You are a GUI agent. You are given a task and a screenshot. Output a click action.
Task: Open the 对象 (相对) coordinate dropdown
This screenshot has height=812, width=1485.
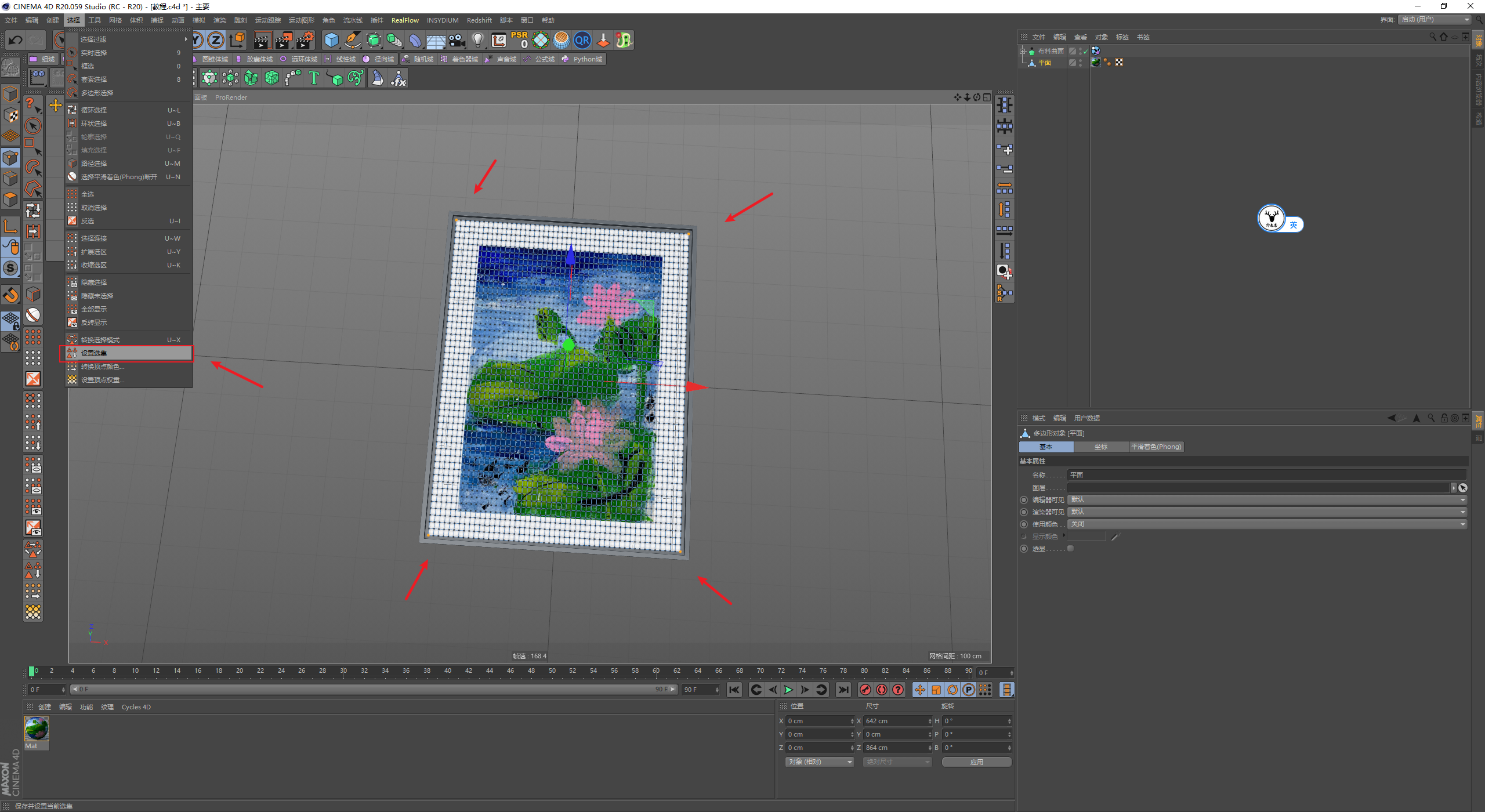[820, 762]
